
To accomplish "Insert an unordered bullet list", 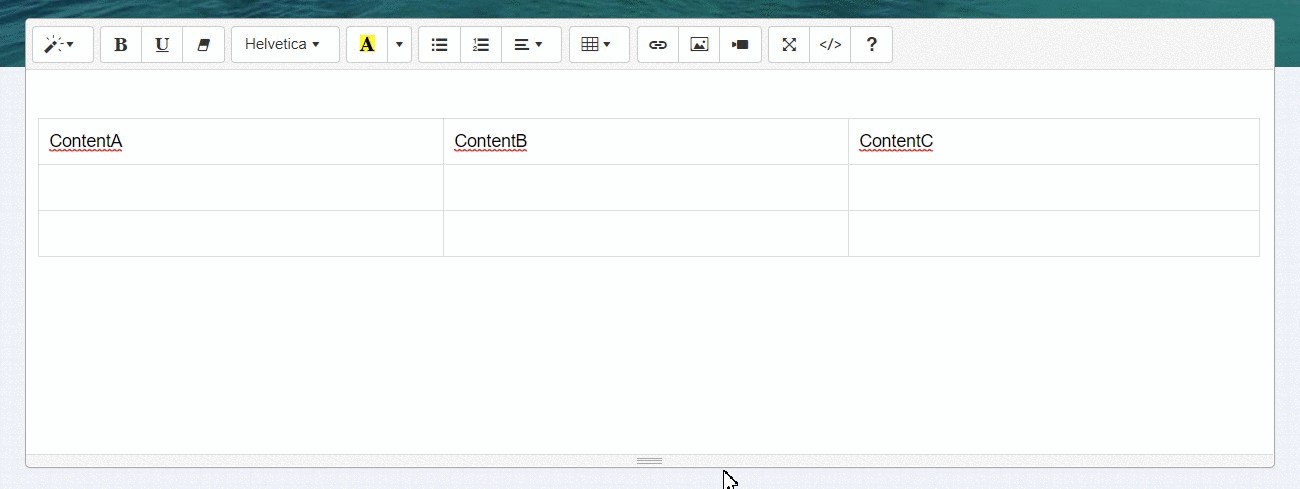I will pos(439,45).
